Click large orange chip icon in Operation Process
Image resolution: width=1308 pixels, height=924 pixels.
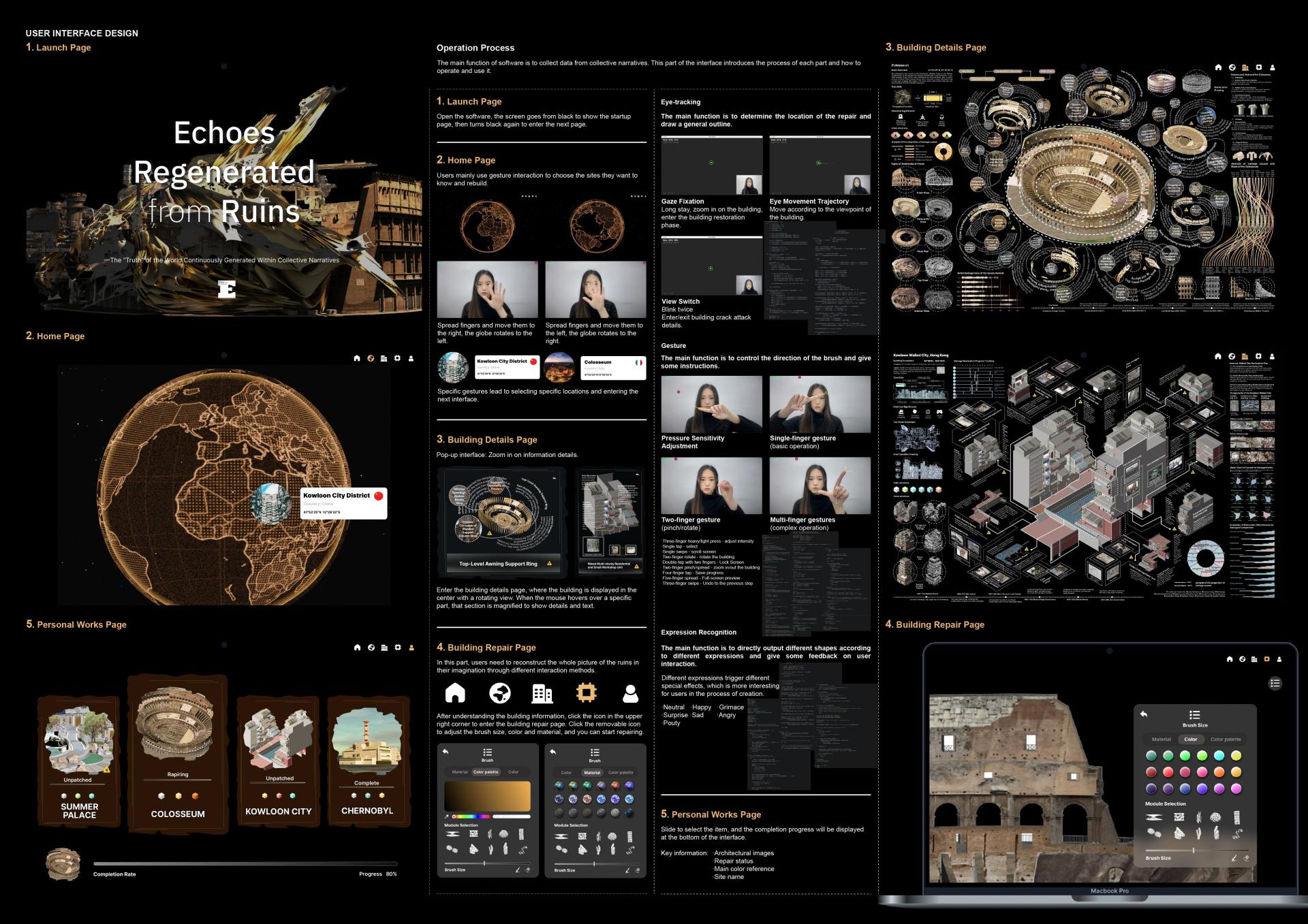pyautogui.click(x=586, y=693)
